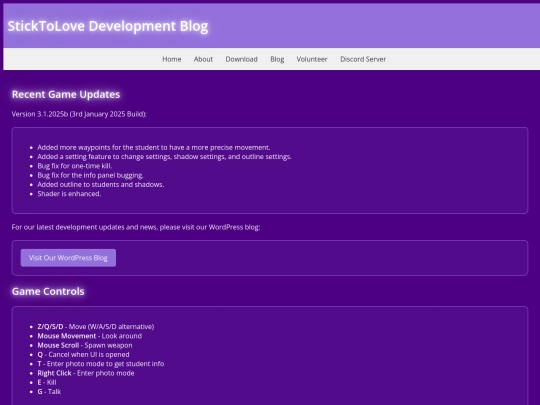
Task: Click the 'Q - Cancel when UI is opened' line
Action: coord(83,354)
